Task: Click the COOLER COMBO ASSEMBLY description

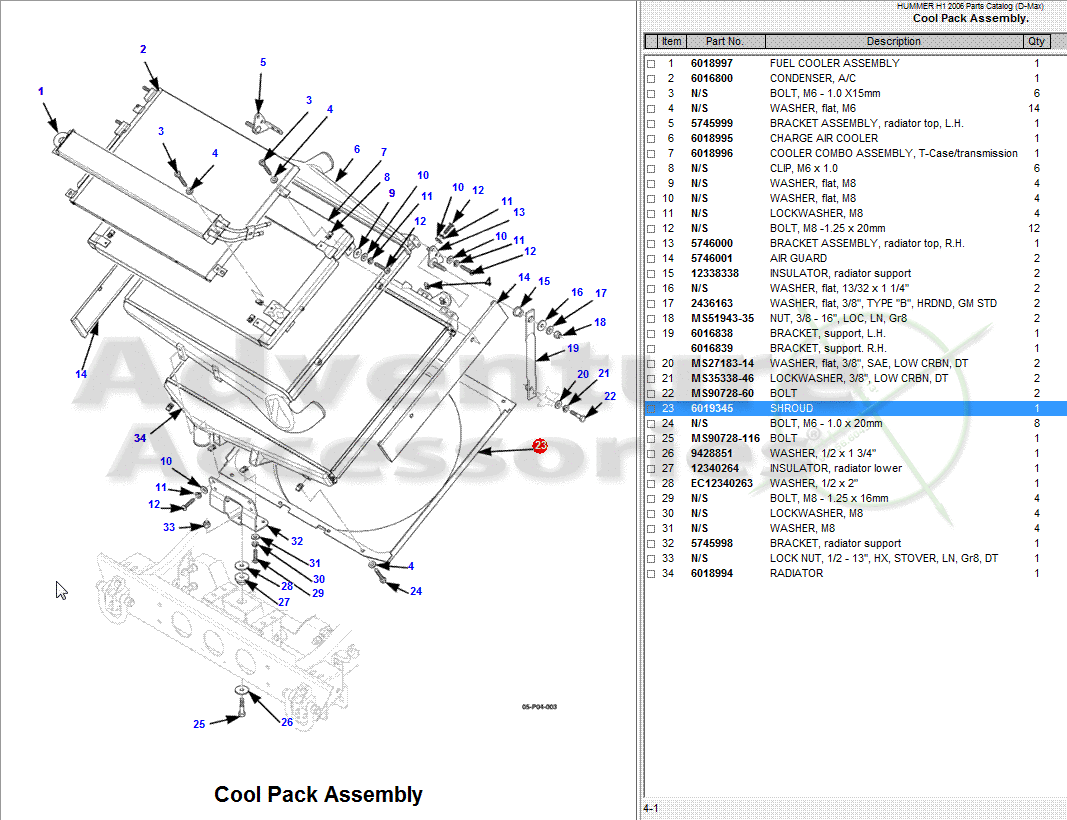Action: tap(893, 154)
